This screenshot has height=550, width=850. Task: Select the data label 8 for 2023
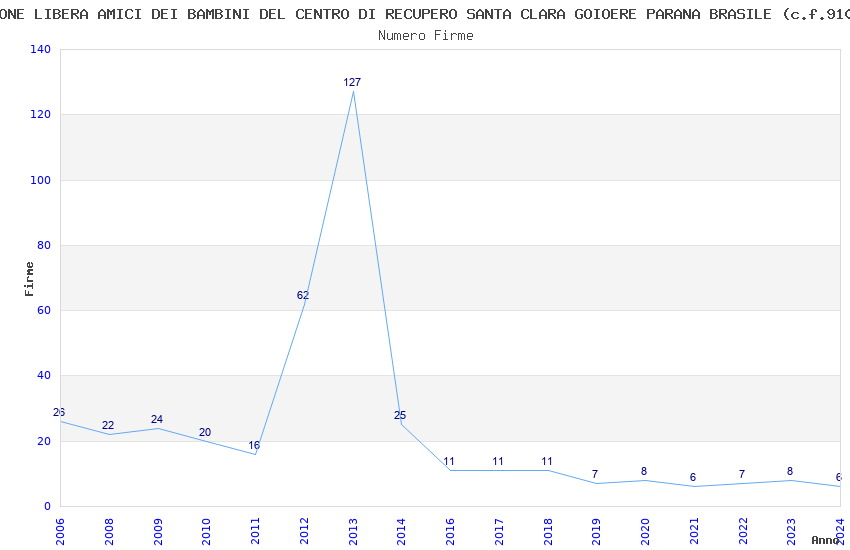click(x=790, y=471)
